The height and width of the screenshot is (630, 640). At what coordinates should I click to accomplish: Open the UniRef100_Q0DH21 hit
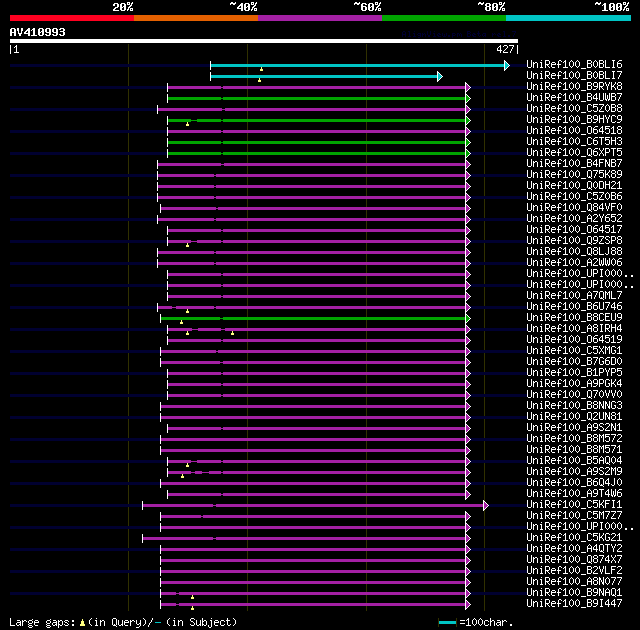click(x=574, y=185)
